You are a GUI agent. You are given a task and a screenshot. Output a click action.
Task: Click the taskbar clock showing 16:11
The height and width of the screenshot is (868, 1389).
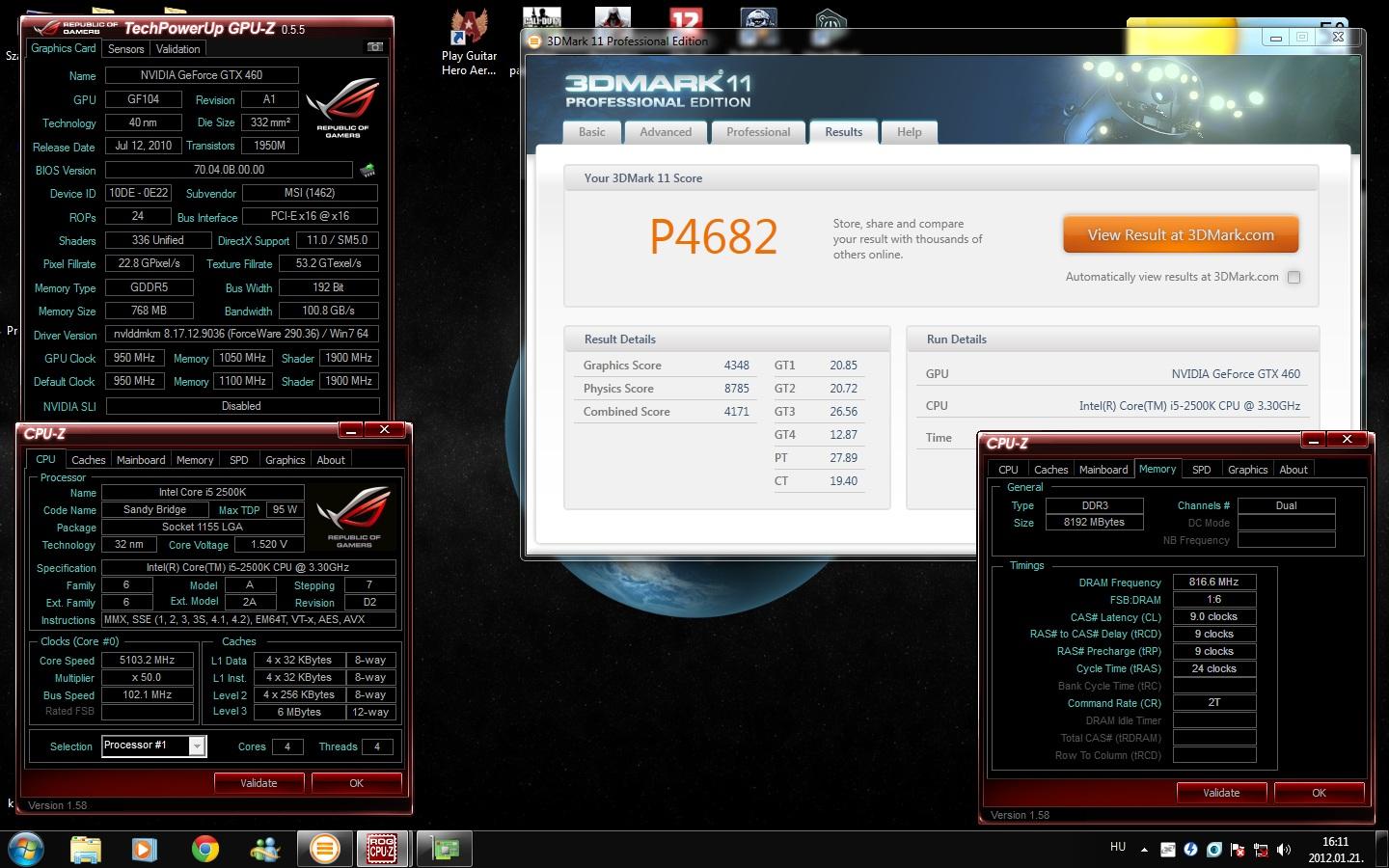point(1335,850)
